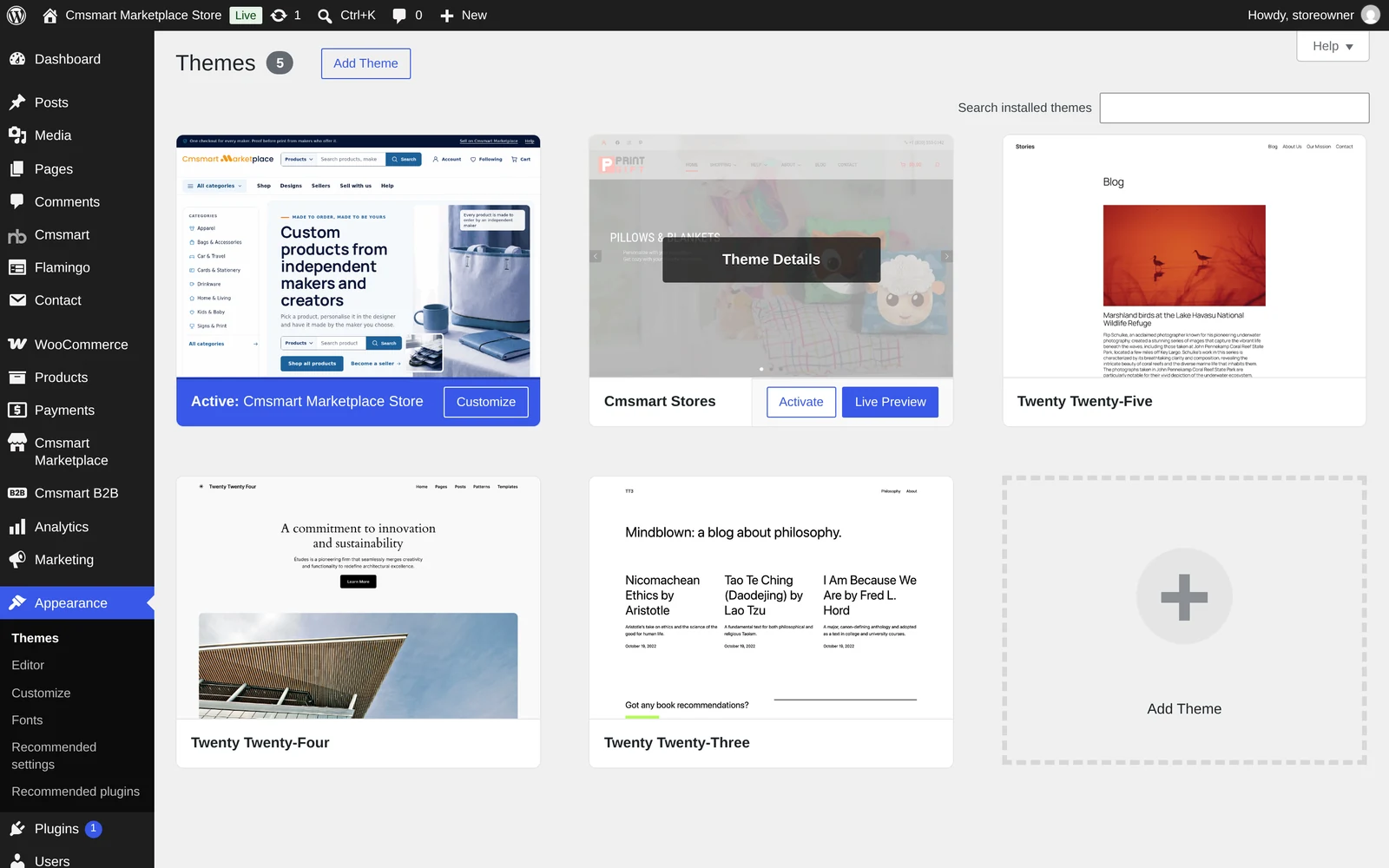Open the Twenty Twenty-Three theme thumbnail
This screenshot has height=868, width=1389.
(x=771, y=597)
